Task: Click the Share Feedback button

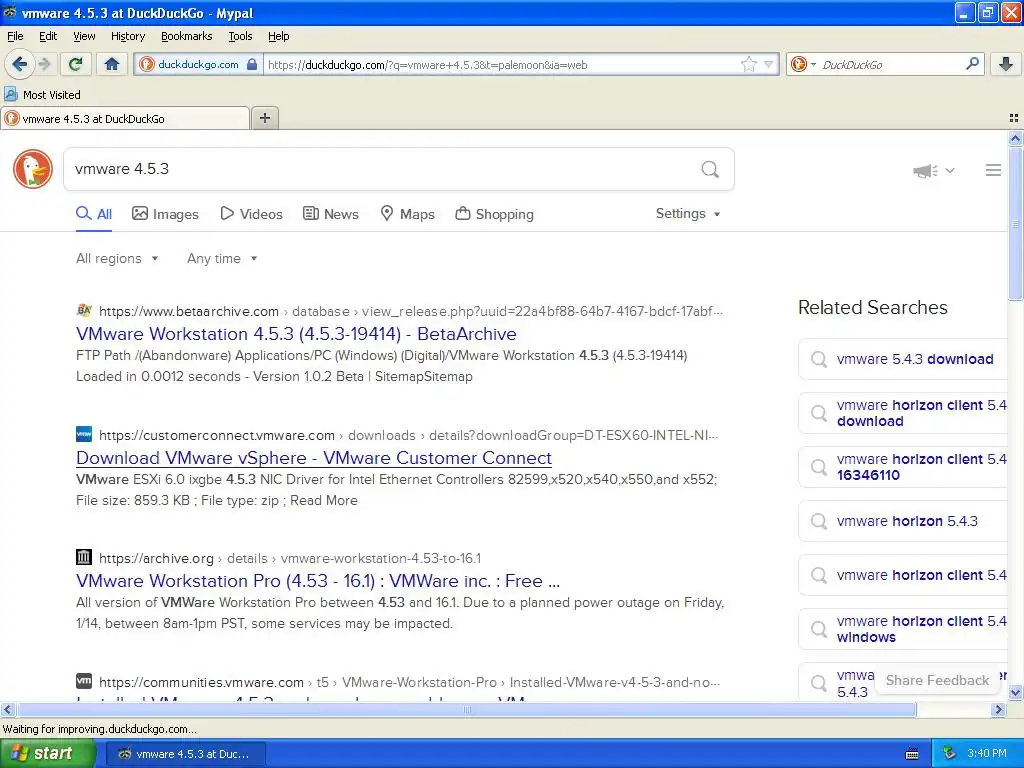Action: coord(937,680)
